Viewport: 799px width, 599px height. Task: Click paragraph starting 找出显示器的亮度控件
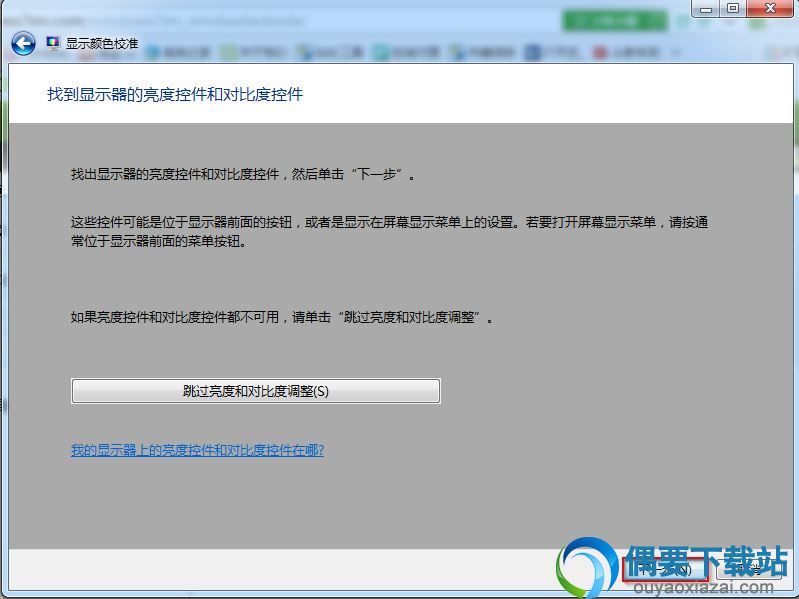[244, 174]
